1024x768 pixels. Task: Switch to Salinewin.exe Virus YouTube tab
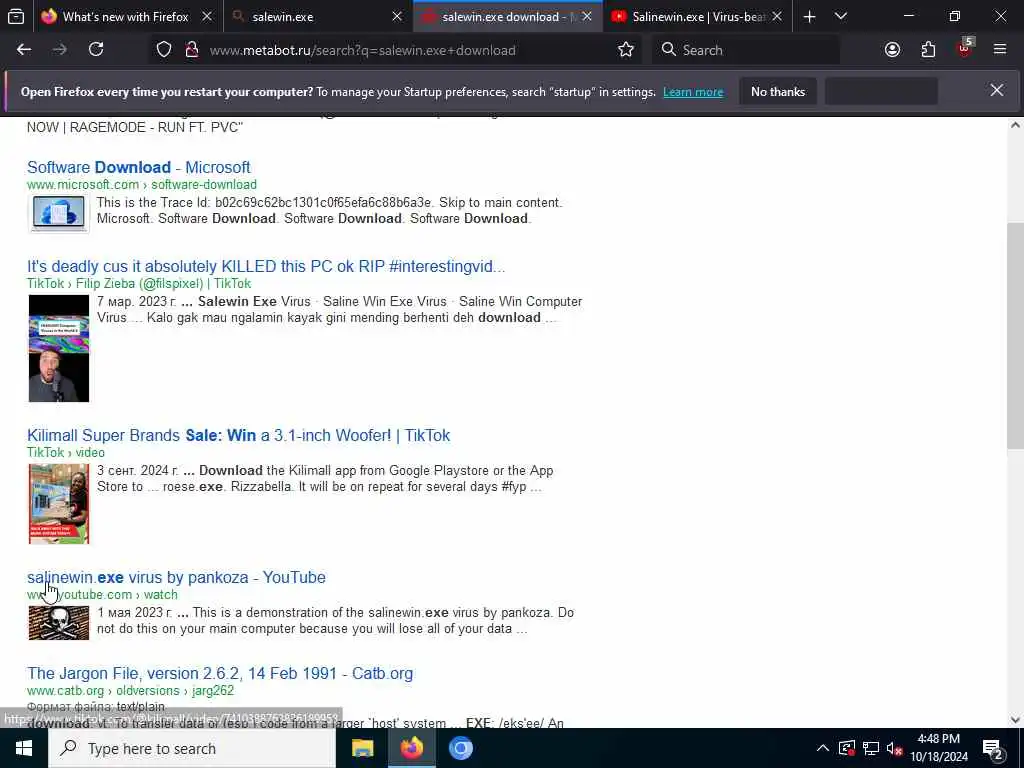click(x=697, y=16)
